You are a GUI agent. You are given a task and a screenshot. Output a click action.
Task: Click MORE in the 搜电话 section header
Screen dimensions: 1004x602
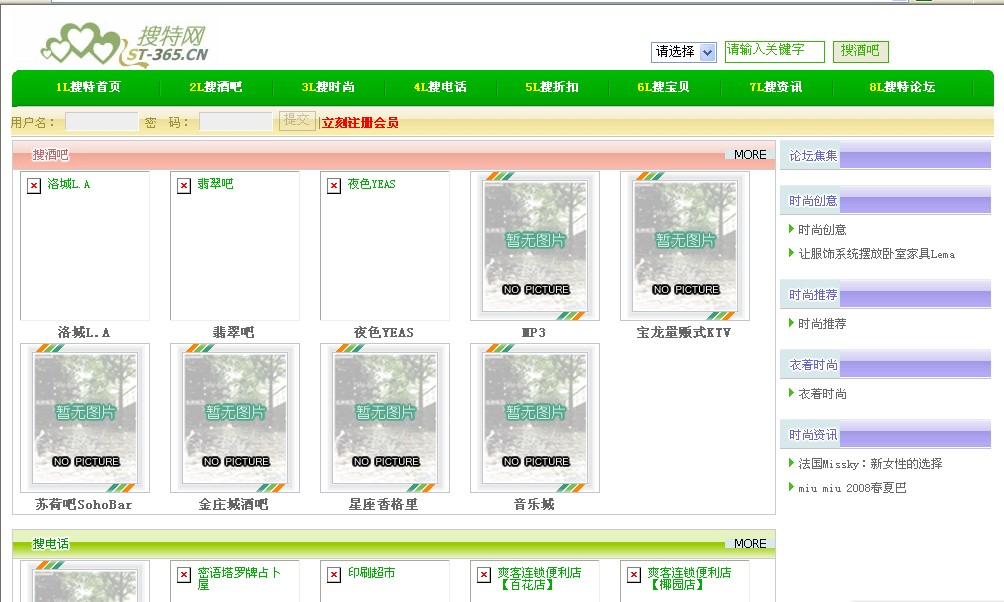[750, 543]
